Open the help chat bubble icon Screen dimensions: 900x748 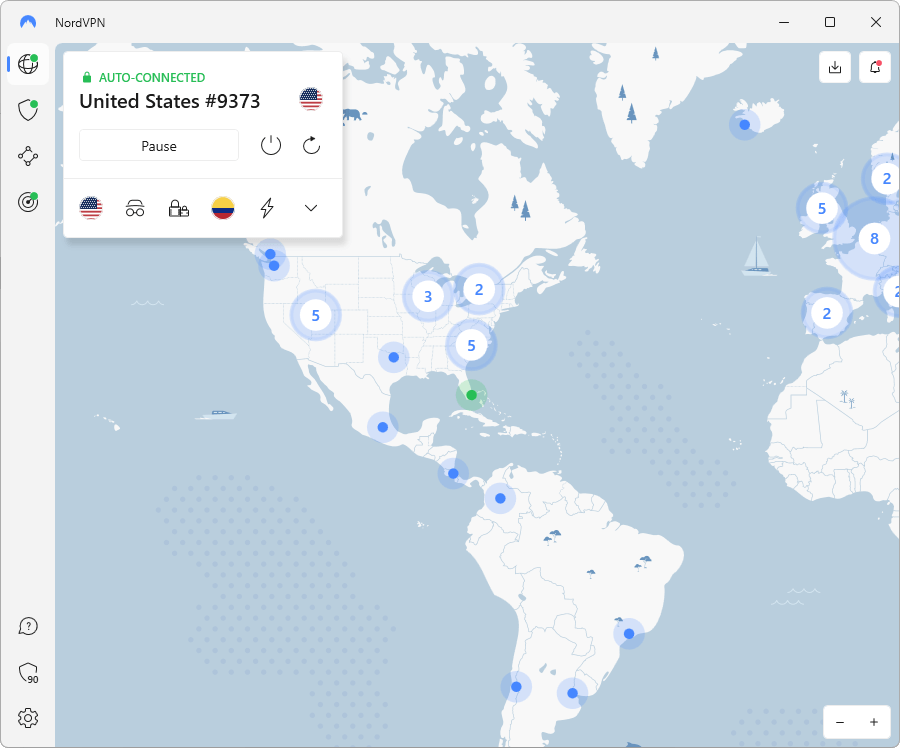coord(28,626)
